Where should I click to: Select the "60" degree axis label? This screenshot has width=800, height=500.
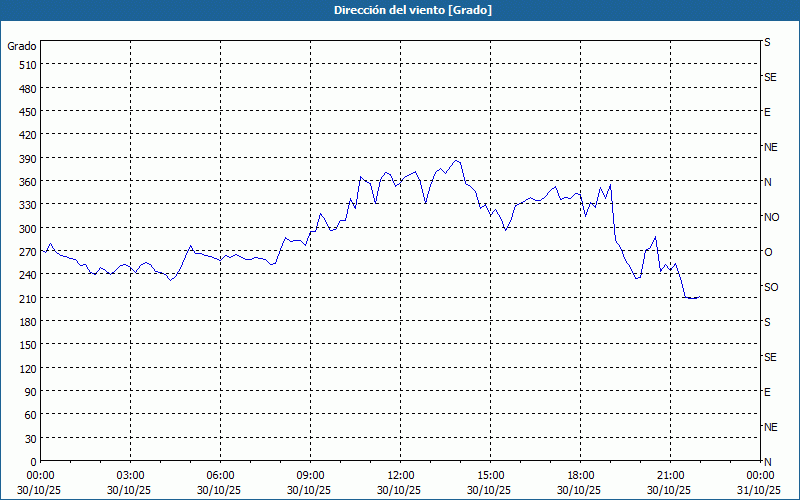coord(31,415)
